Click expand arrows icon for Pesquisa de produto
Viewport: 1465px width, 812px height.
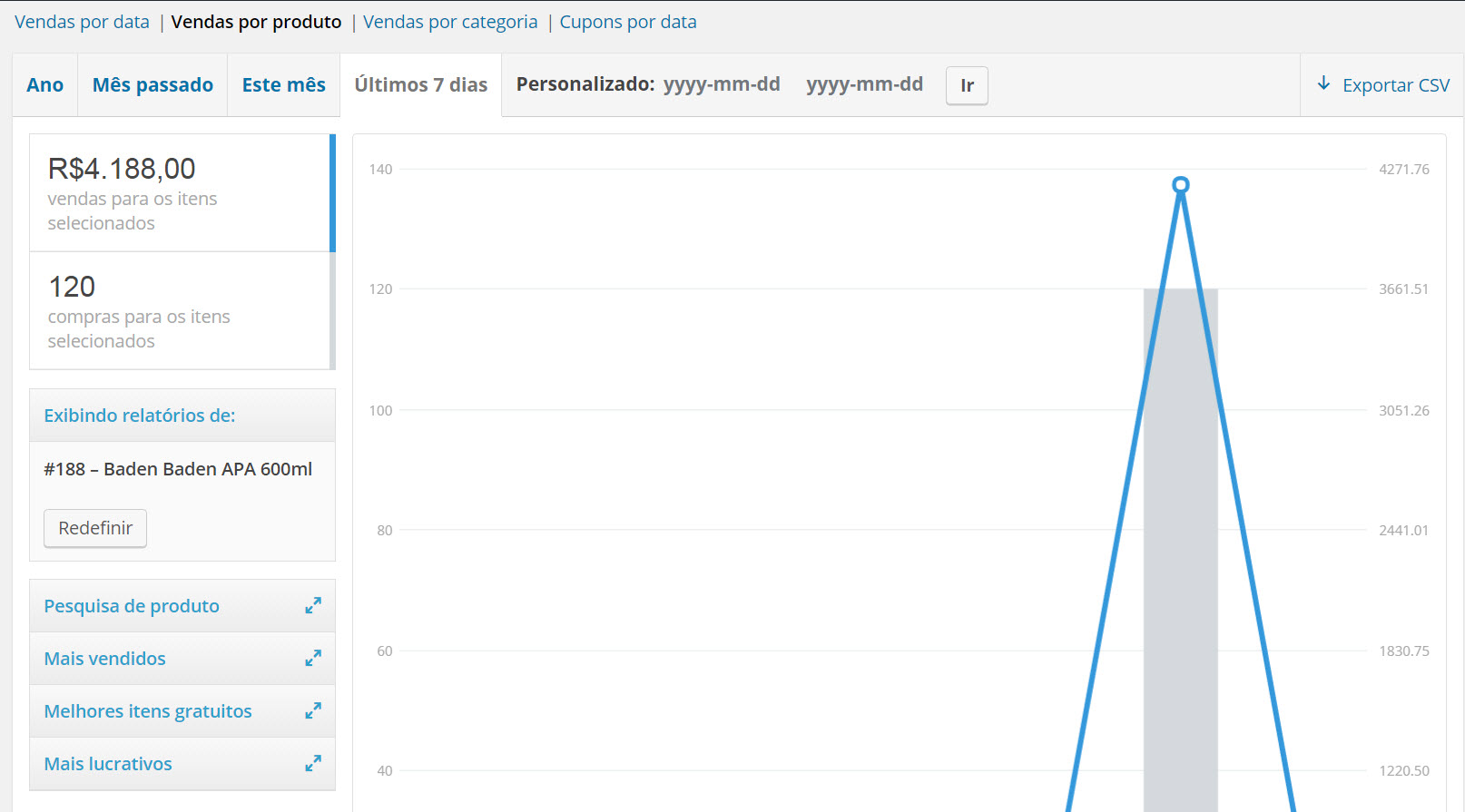313,605
